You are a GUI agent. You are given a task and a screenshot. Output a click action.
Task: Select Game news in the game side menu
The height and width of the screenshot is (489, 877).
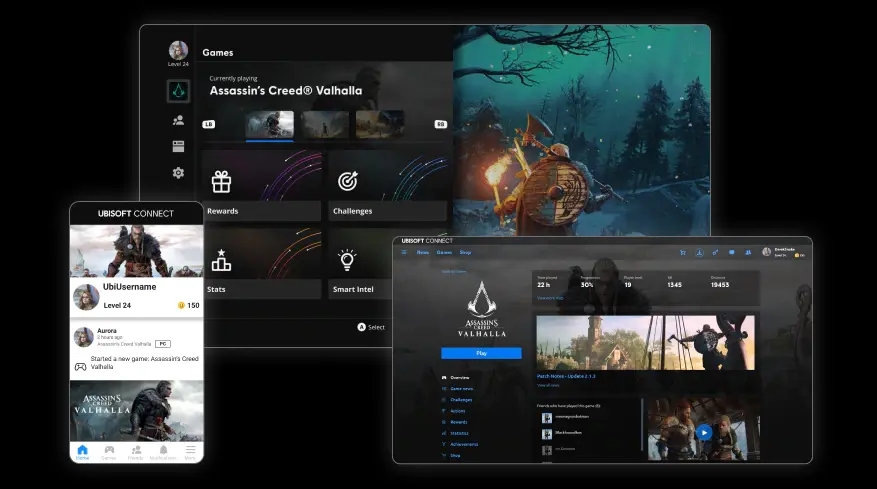click(x=458, y=389)
